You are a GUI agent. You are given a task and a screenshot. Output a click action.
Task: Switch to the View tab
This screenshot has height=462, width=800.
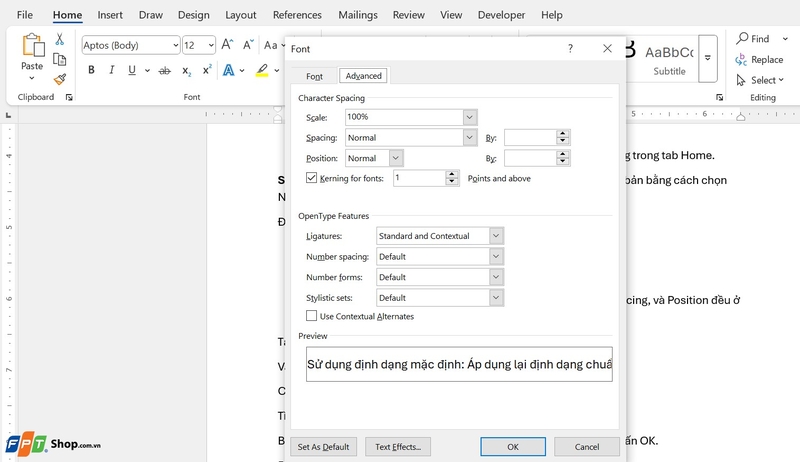pos(451,15)
